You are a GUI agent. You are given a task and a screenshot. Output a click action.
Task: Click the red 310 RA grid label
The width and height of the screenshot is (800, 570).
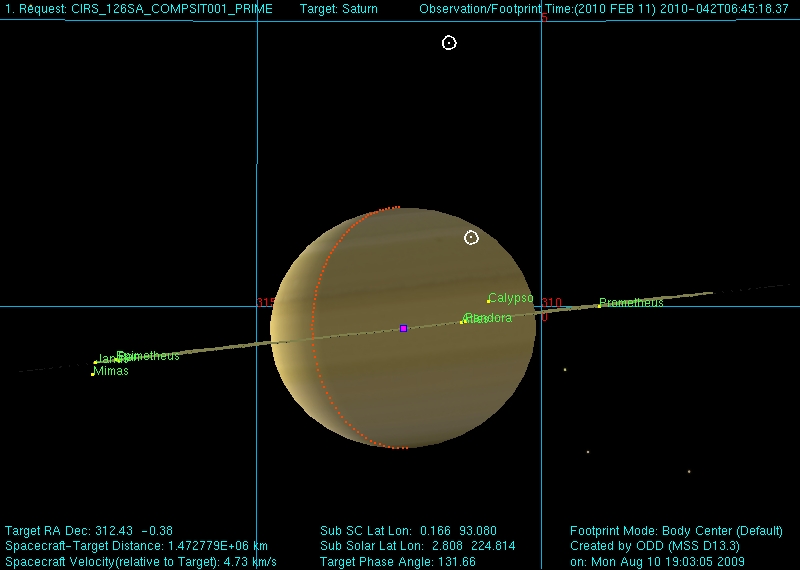click(552, 302)
